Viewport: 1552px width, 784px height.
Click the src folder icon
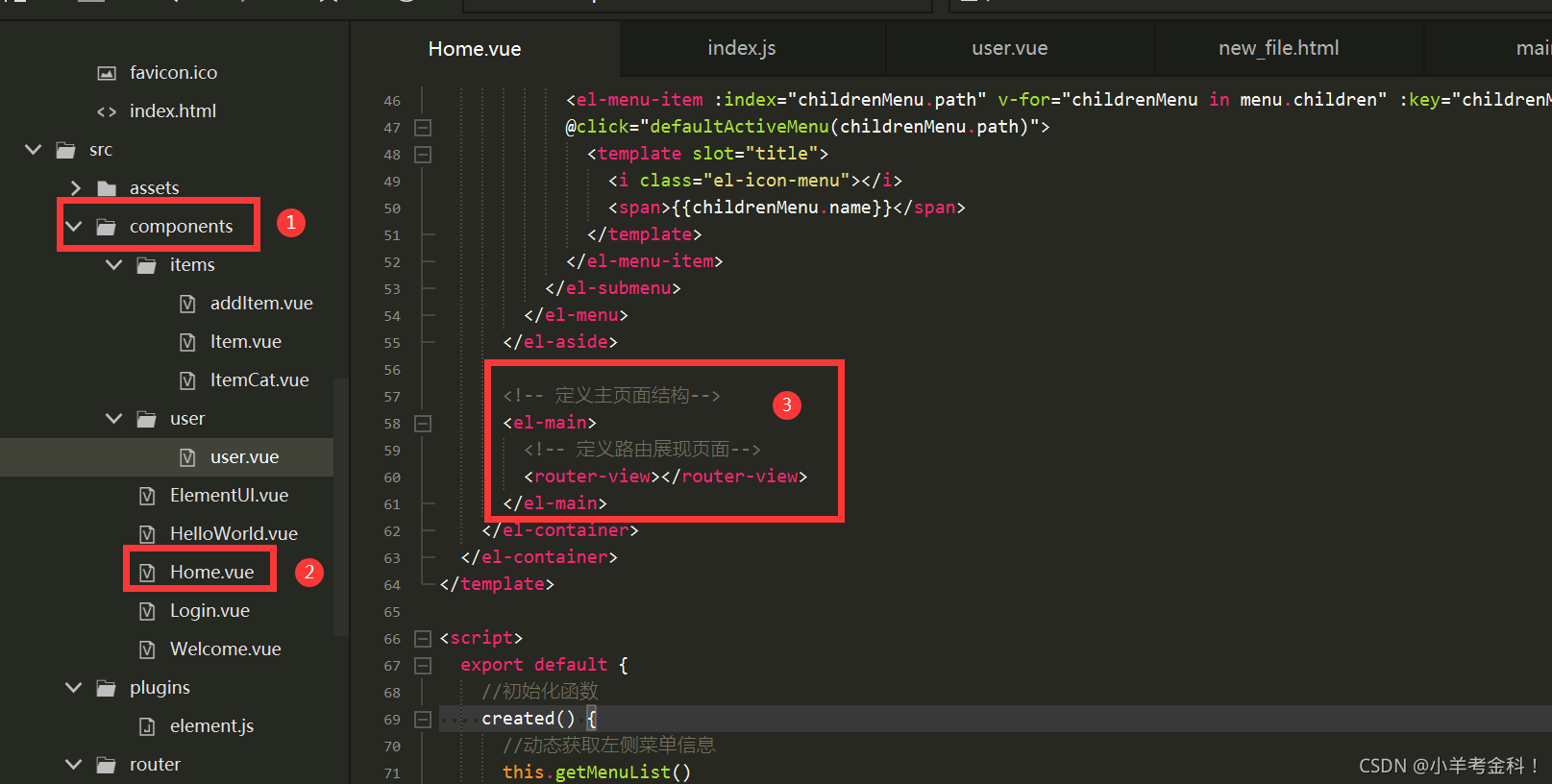pos(66,150)
